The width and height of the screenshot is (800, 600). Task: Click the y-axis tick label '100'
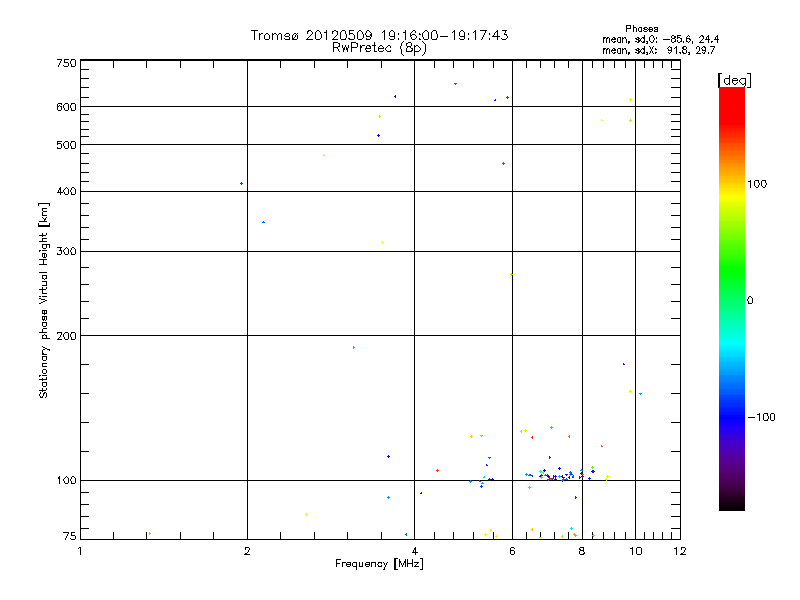click(66, 480)
